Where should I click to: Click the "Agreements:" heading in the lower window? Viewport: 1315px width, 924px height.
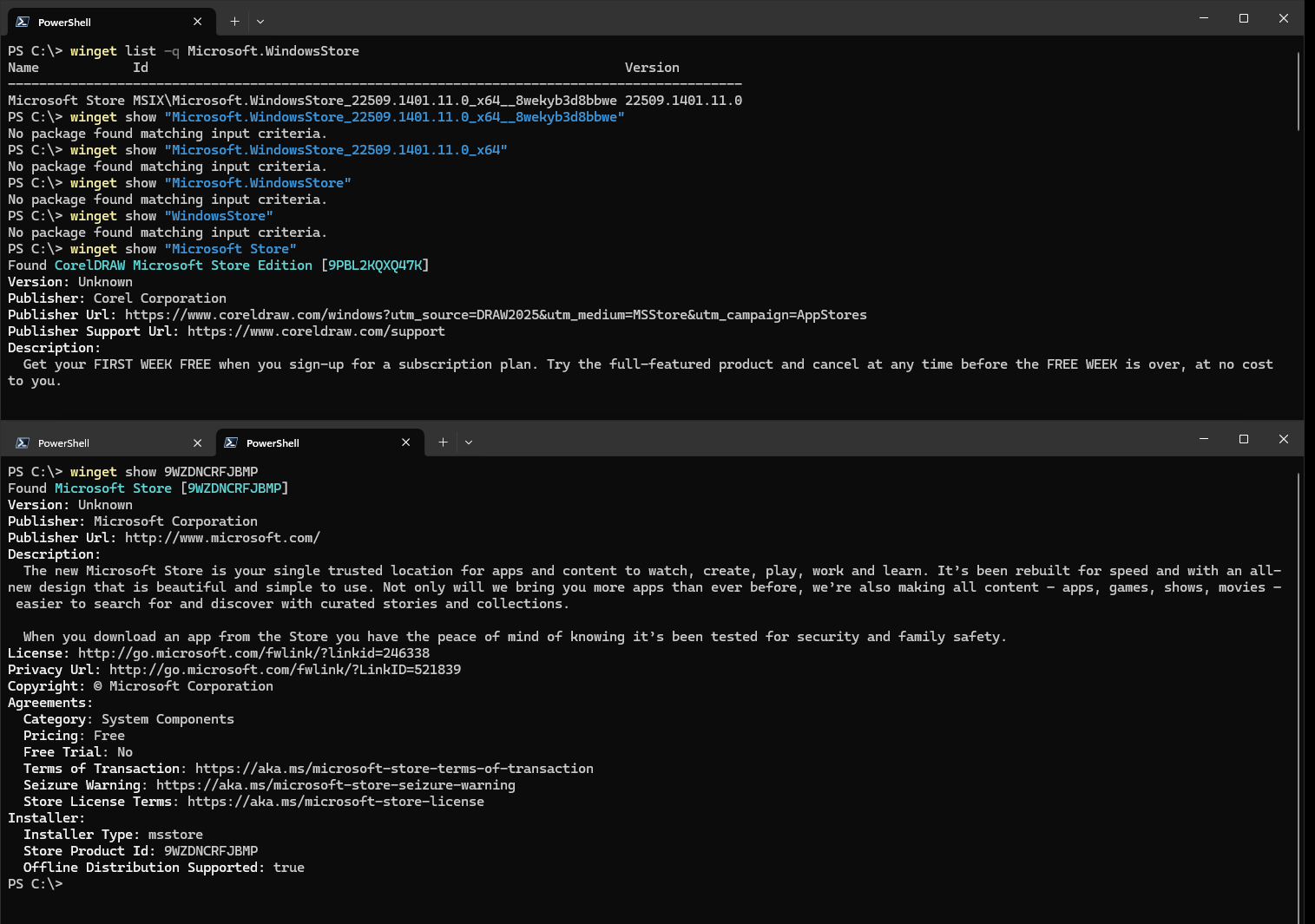click(50, 703)
